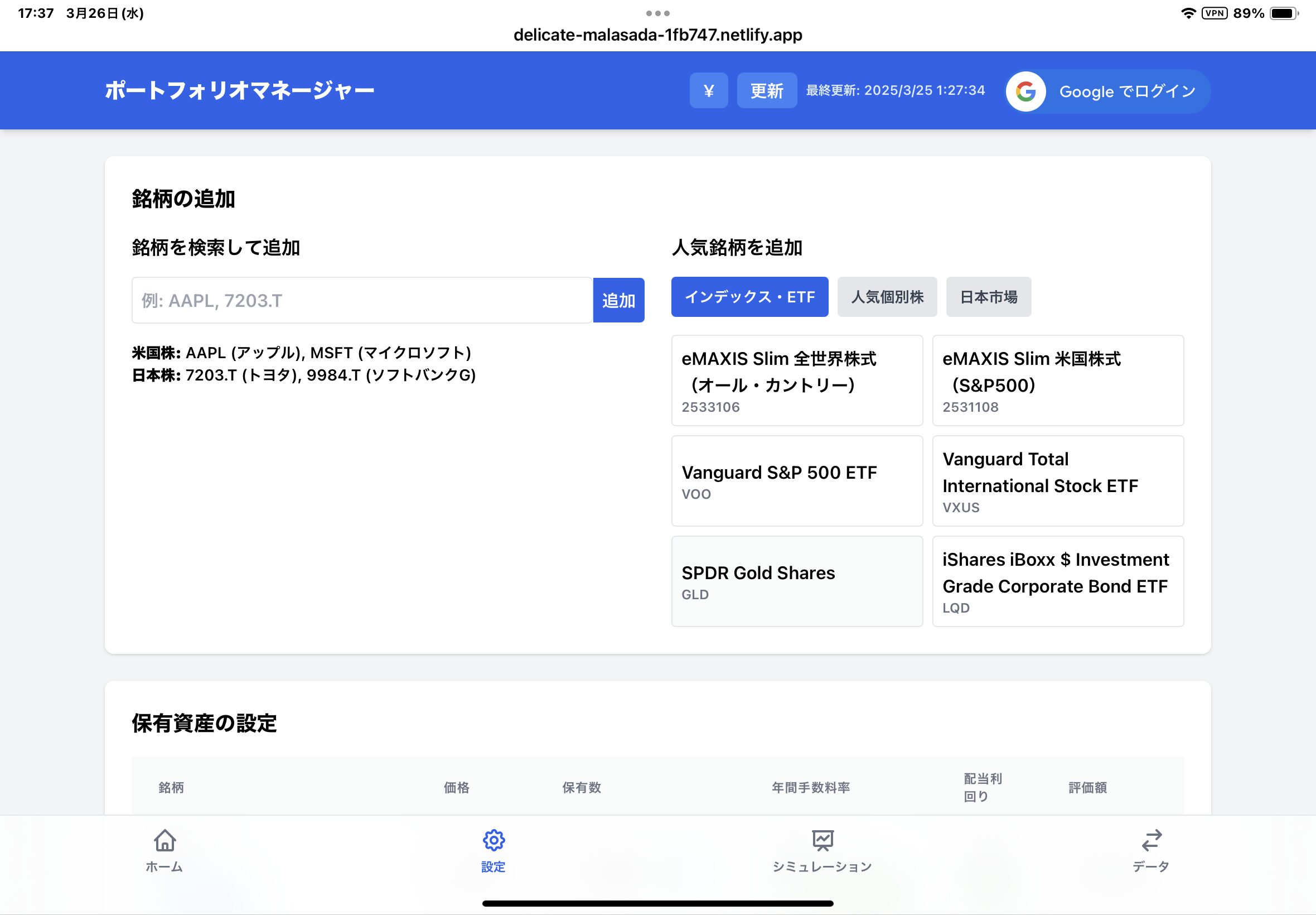Focus the ticker search field 例: AAPL, 7203.T
The height and width of the screenshot is (915, 1316).
point(362,300)
